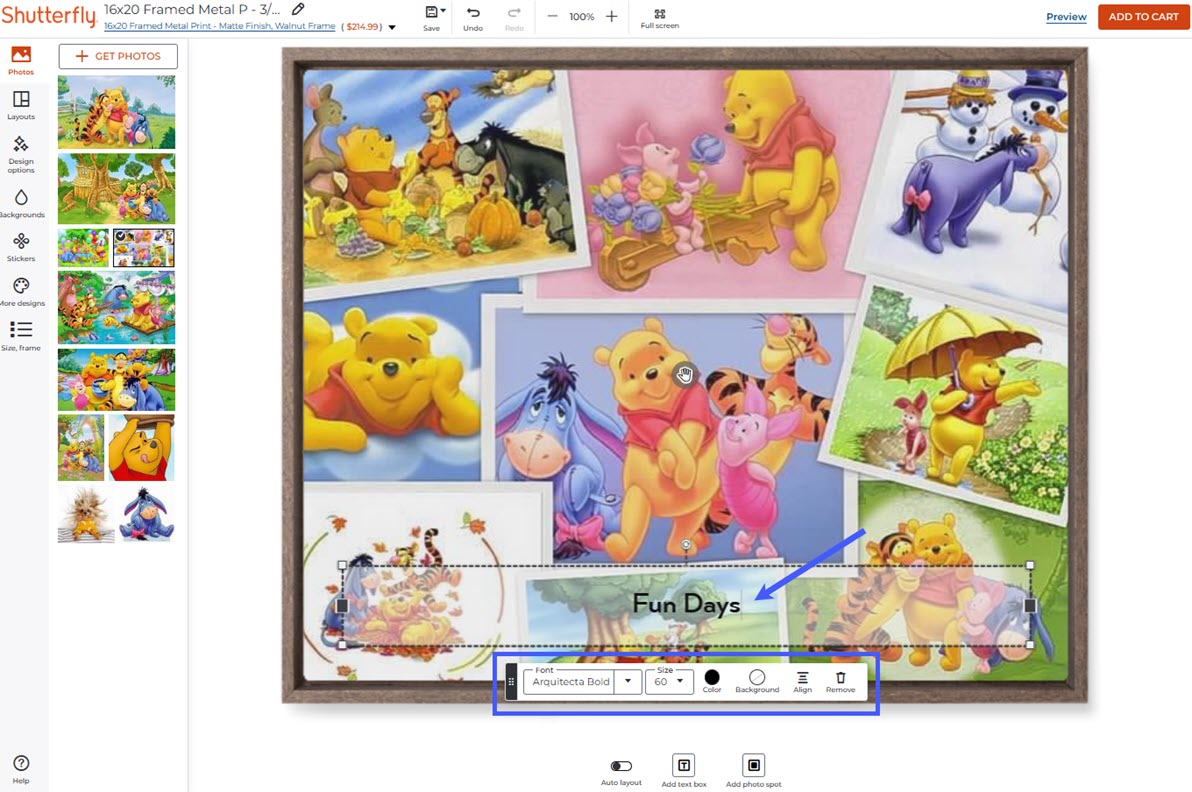Image resolution: width=1192 pixels, height=792 pixels.
Task: Open Design options panel
Action: [x=21, y=154]
